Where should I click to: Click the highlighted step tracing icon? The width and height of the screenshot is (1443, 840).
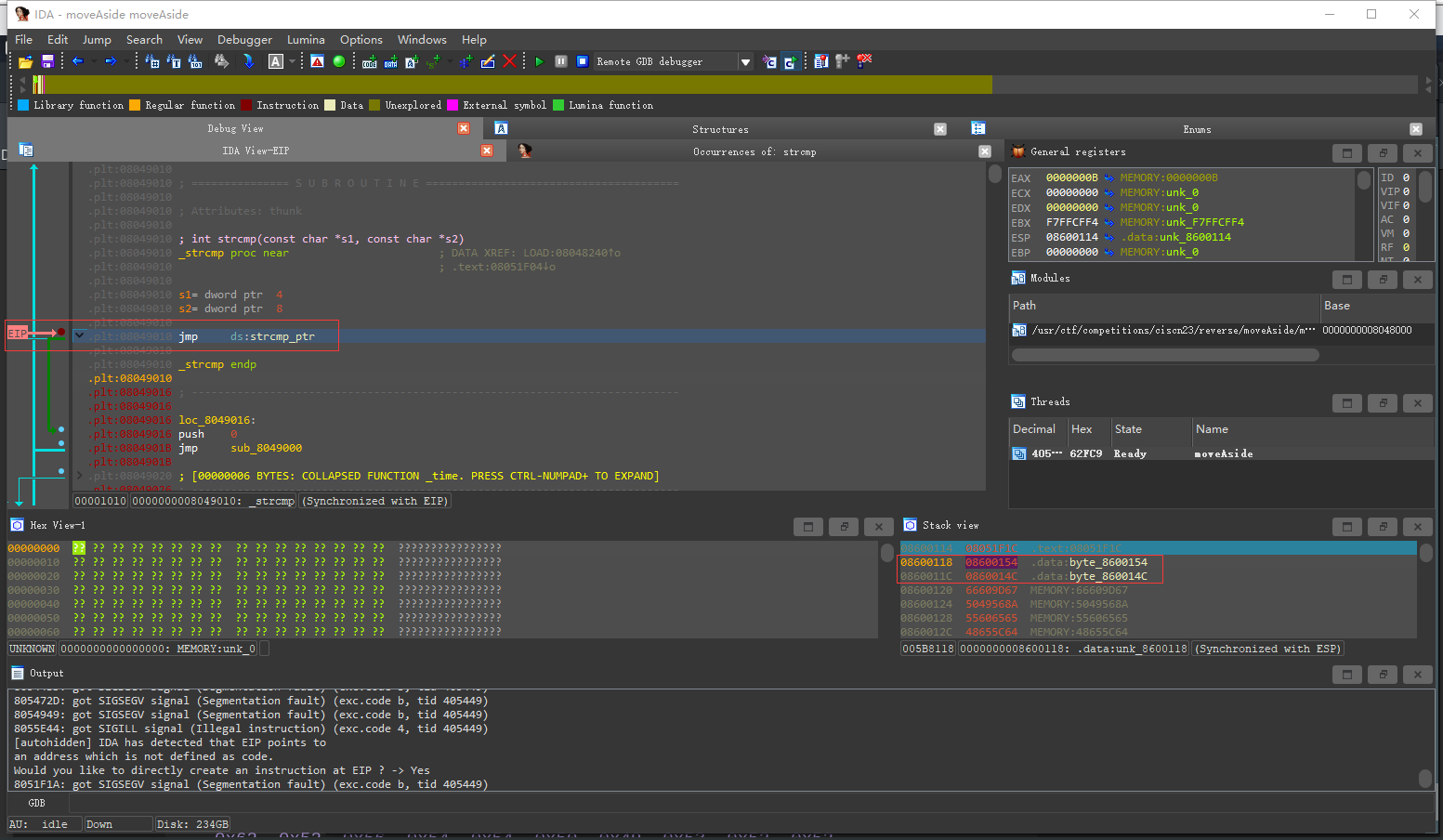click(790, 61)
